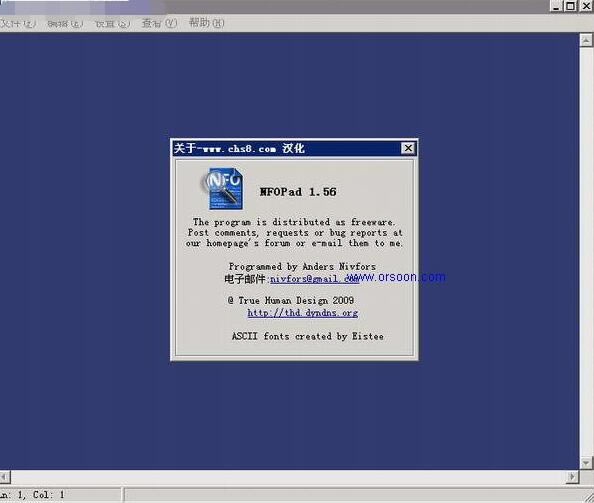Click the horizontal scrollbar right arrow
The width and height of the screenshot is (594, 503).
(572, 476)
